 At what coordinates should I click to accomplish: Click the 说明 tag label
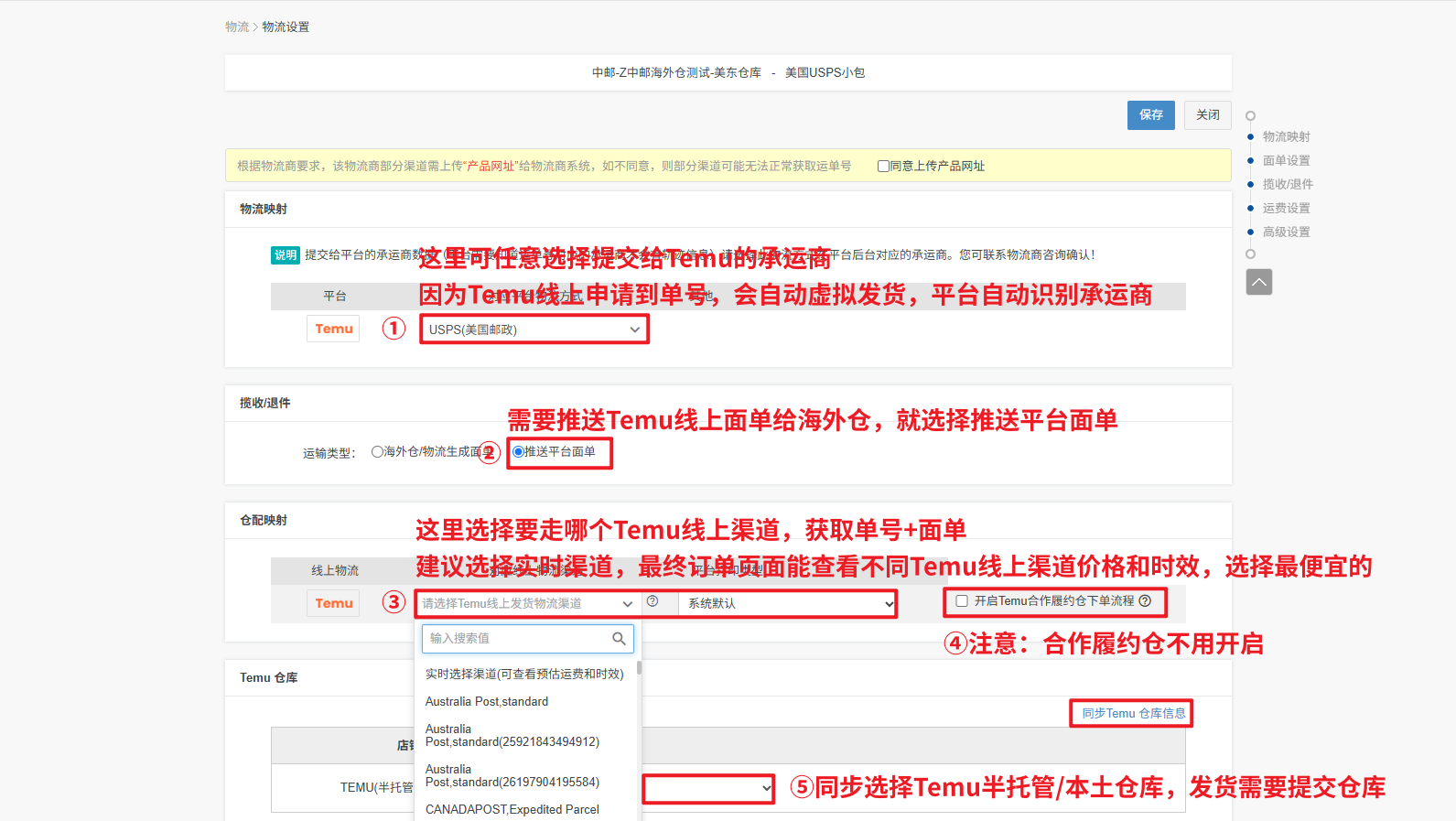point(286,255)
